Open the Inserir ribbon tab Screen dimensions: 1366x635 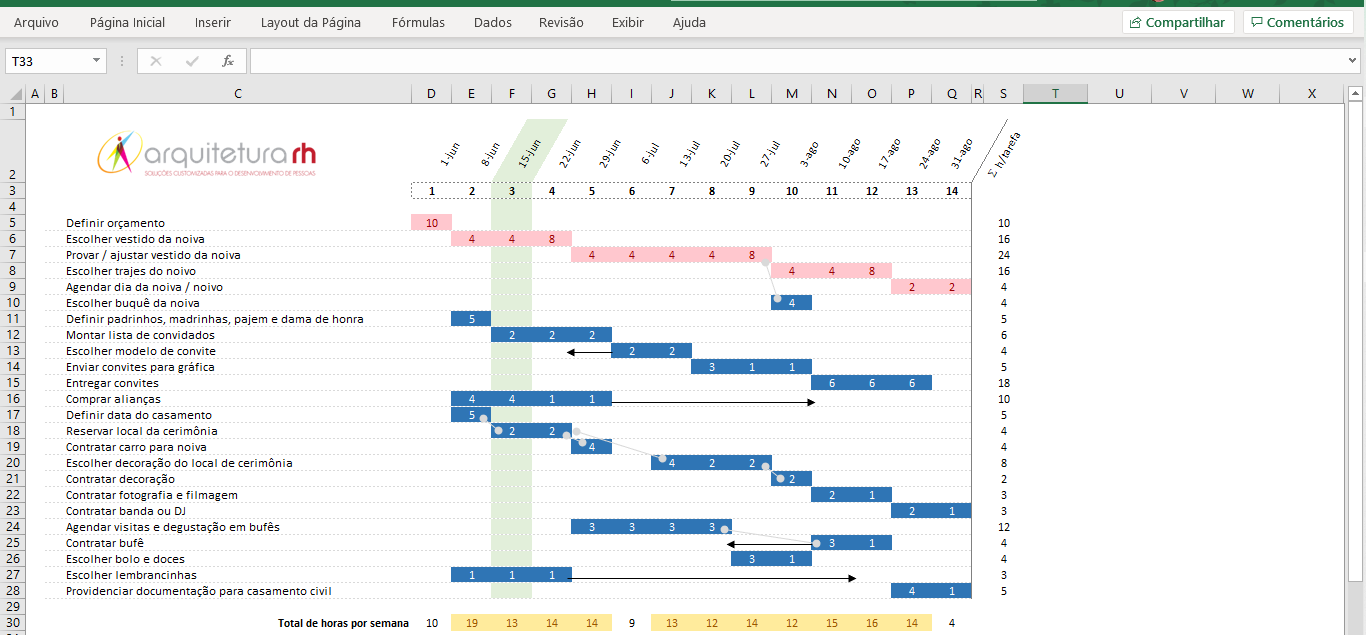pyautogui.click(x=213, y=22)
